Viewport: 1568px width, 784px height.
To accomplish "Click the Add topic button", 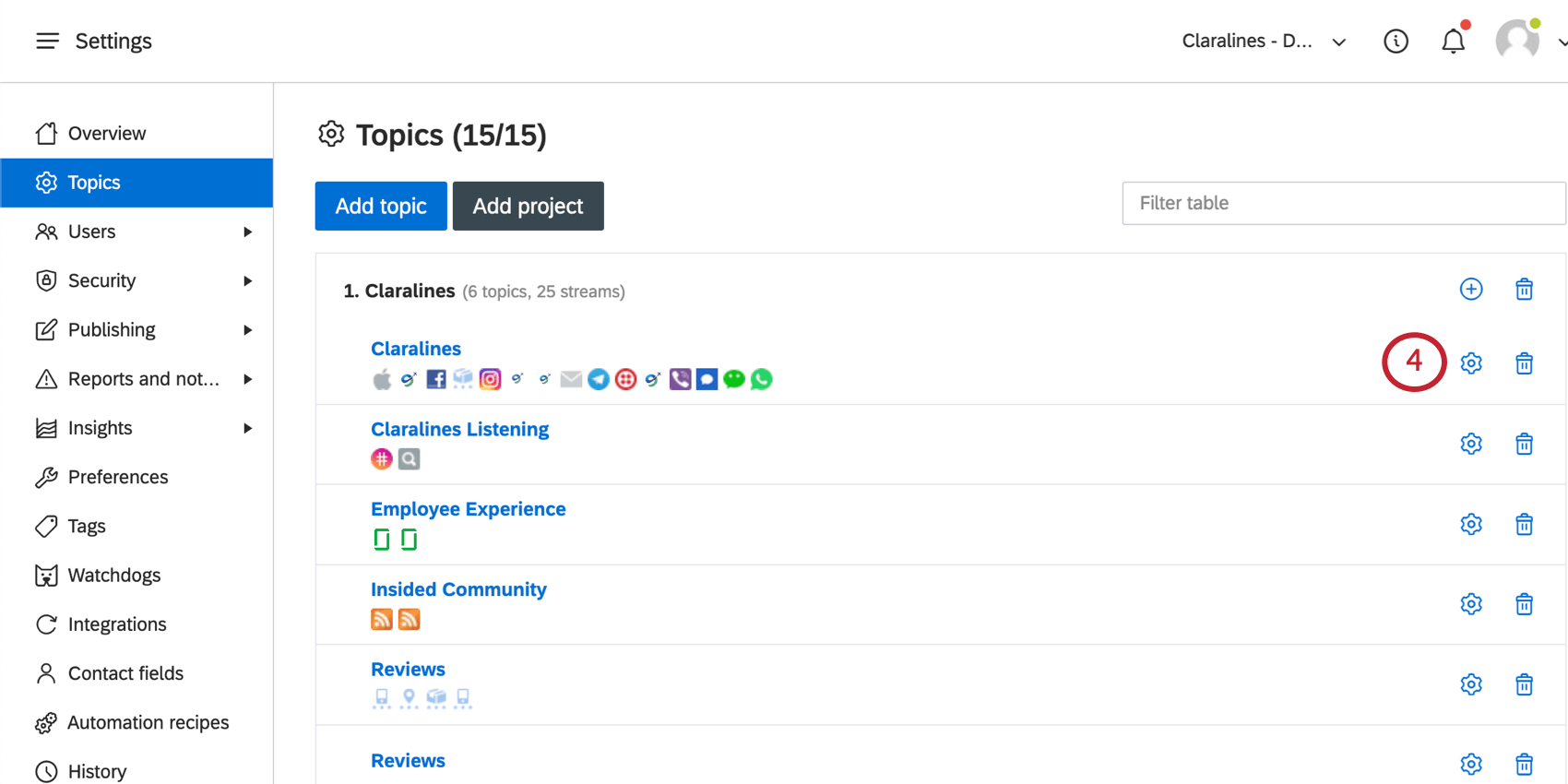I will tap(381, 206).
